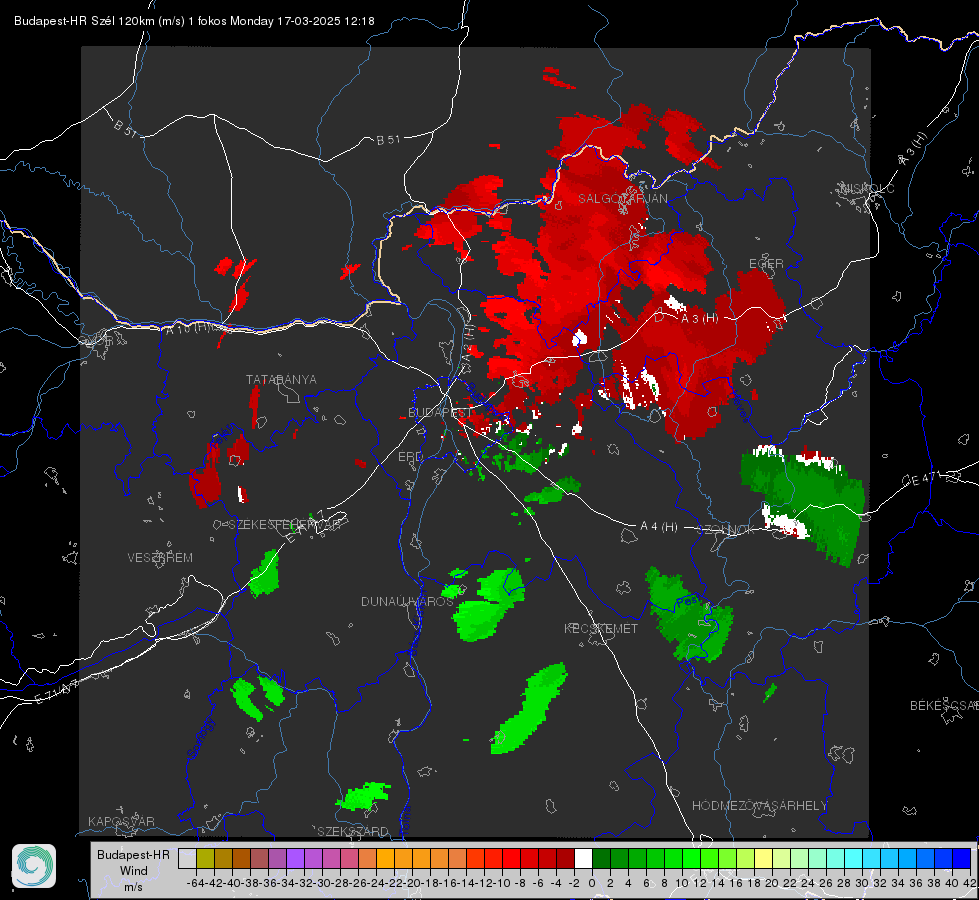The image size is (979, 900).
Task: Pick the bright green swatch between 10 and 12
Action: (691, 859)
